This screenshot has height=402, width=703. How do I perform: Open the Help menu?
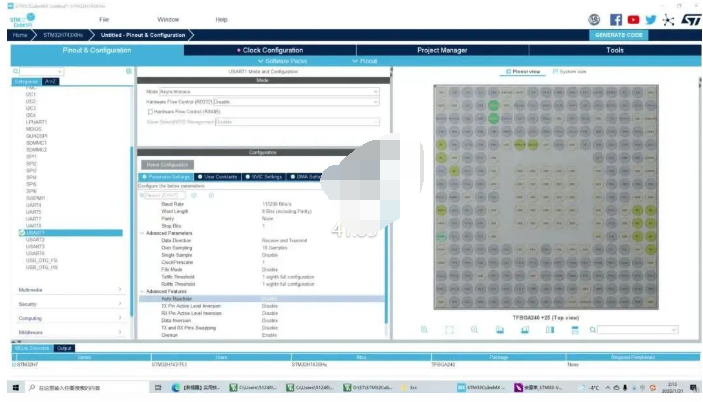(221, 20)
